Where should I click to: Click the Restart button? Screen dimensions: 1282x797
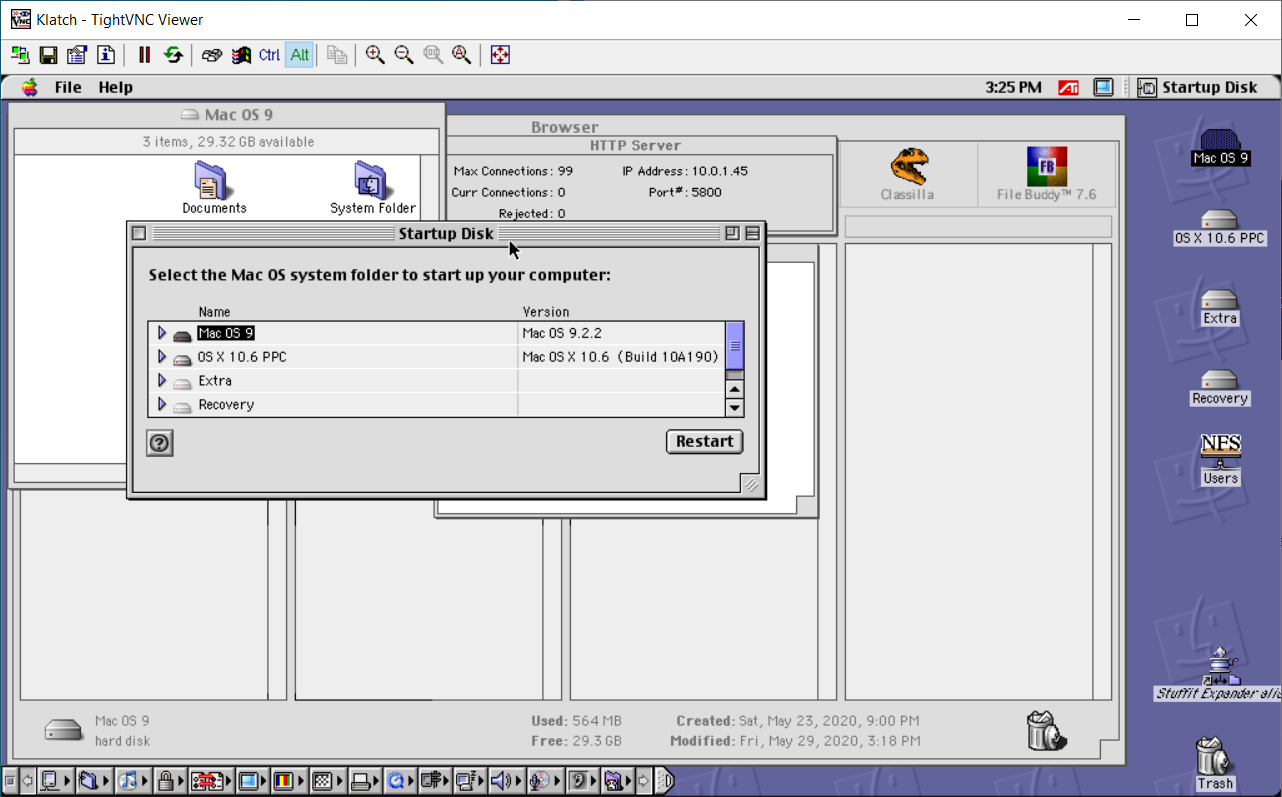point(705,441)
